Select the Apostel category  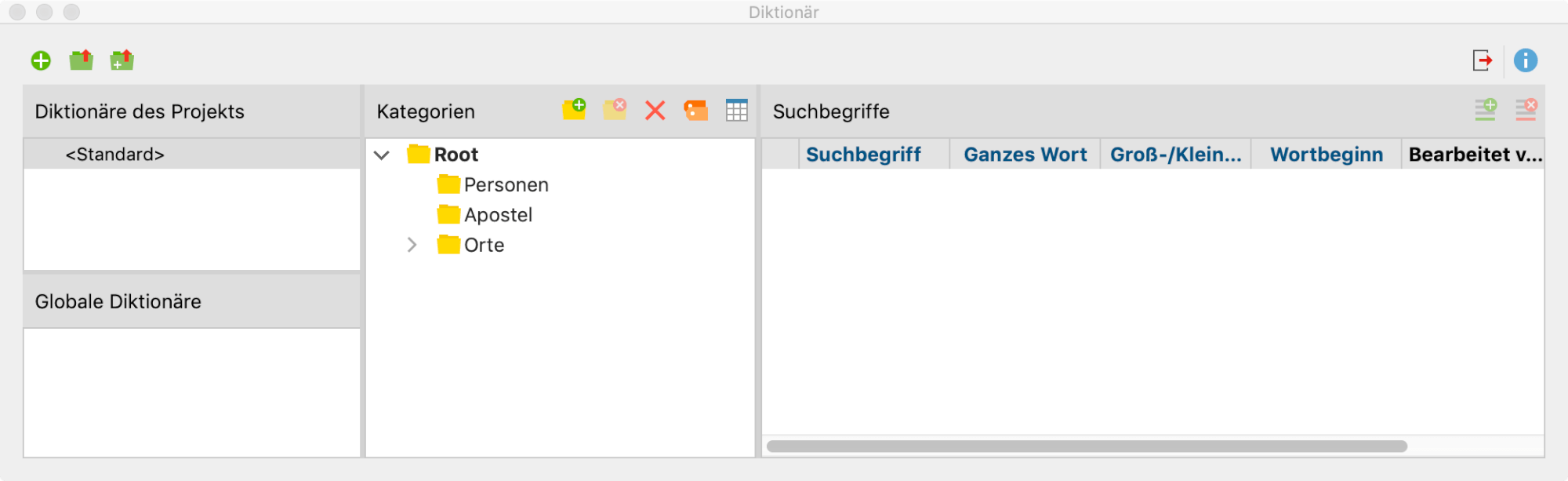click(x=485, y=215)
